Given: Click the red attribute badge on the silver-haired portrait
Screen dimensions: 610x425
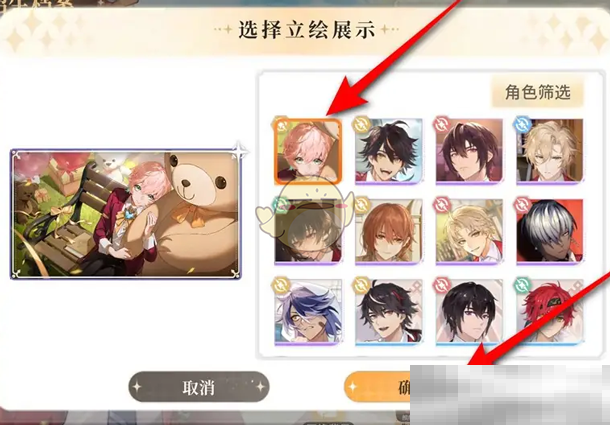Looking at the screenshot, I should (522, 205).
